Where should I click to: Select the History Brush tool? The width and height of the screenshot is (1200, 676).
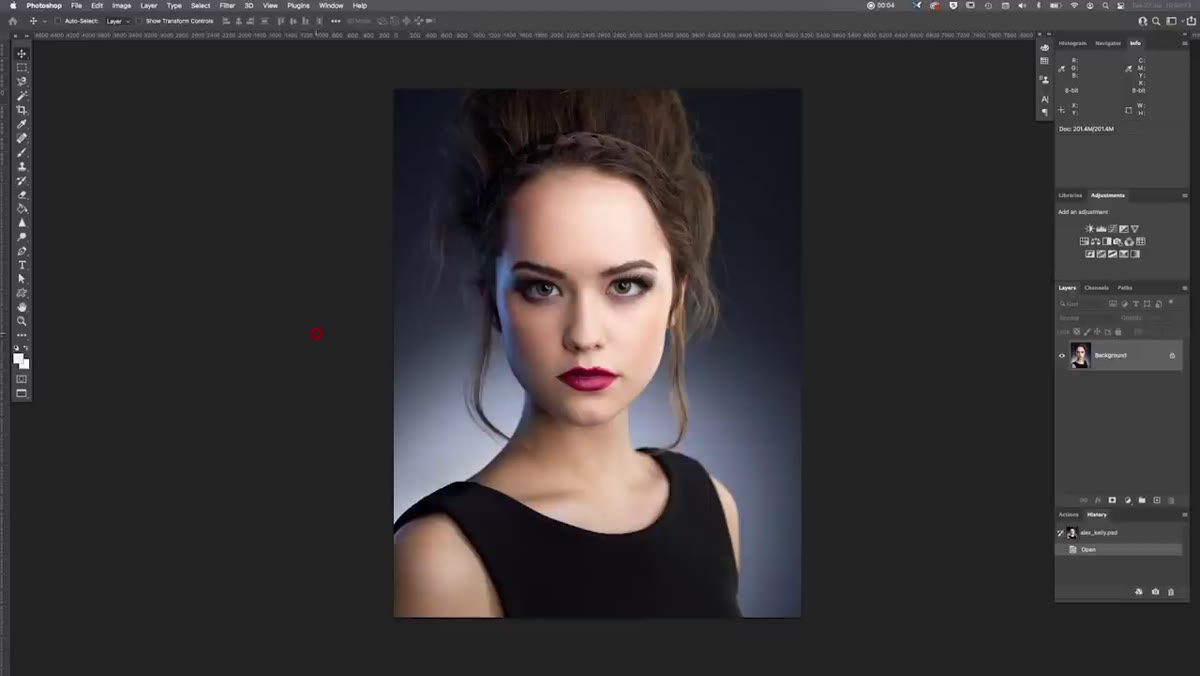click(x=22, y=180)
